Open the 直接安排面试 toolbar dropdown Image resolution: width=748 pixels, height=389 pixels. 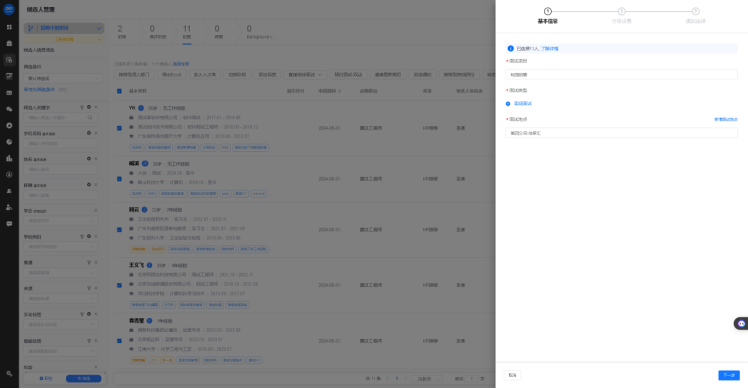[305, 74]
